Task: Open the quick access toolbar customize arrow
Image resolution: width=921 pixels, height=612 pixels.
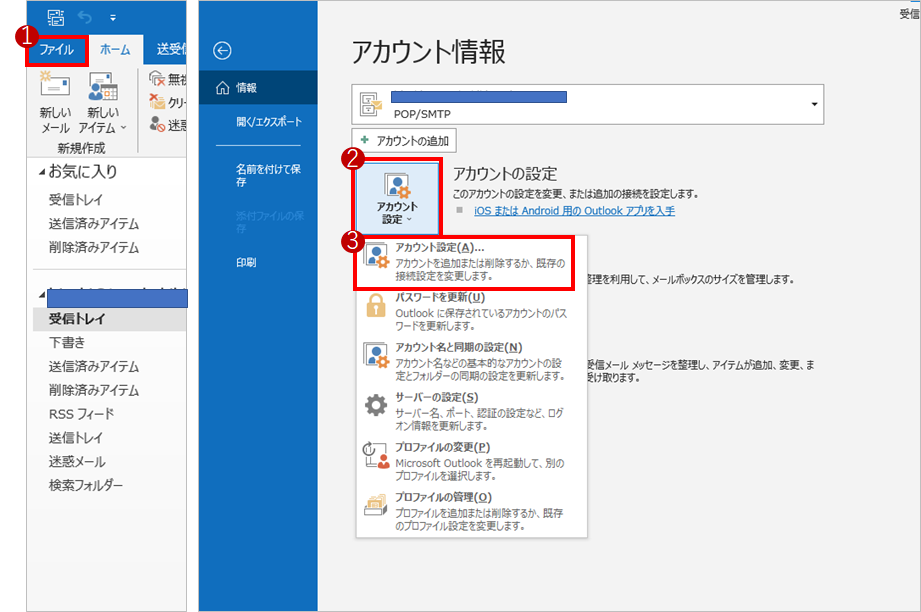Action: (x=113, y=18)
